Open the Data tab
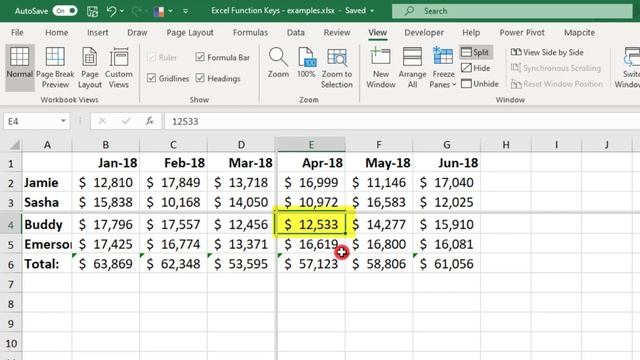640x360 pixels. point(296,33)
